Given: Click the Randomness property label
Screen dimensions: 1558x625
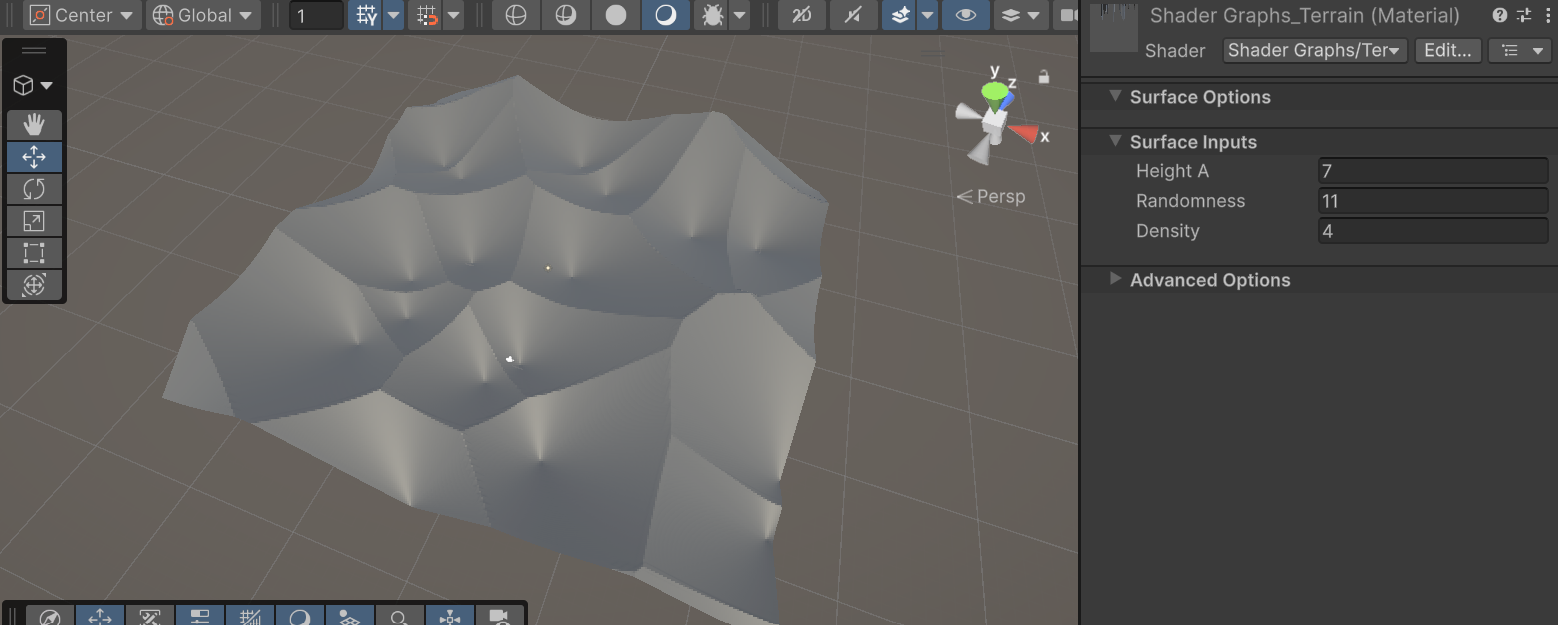Looking at the screenshot, I should [1190, 201].
